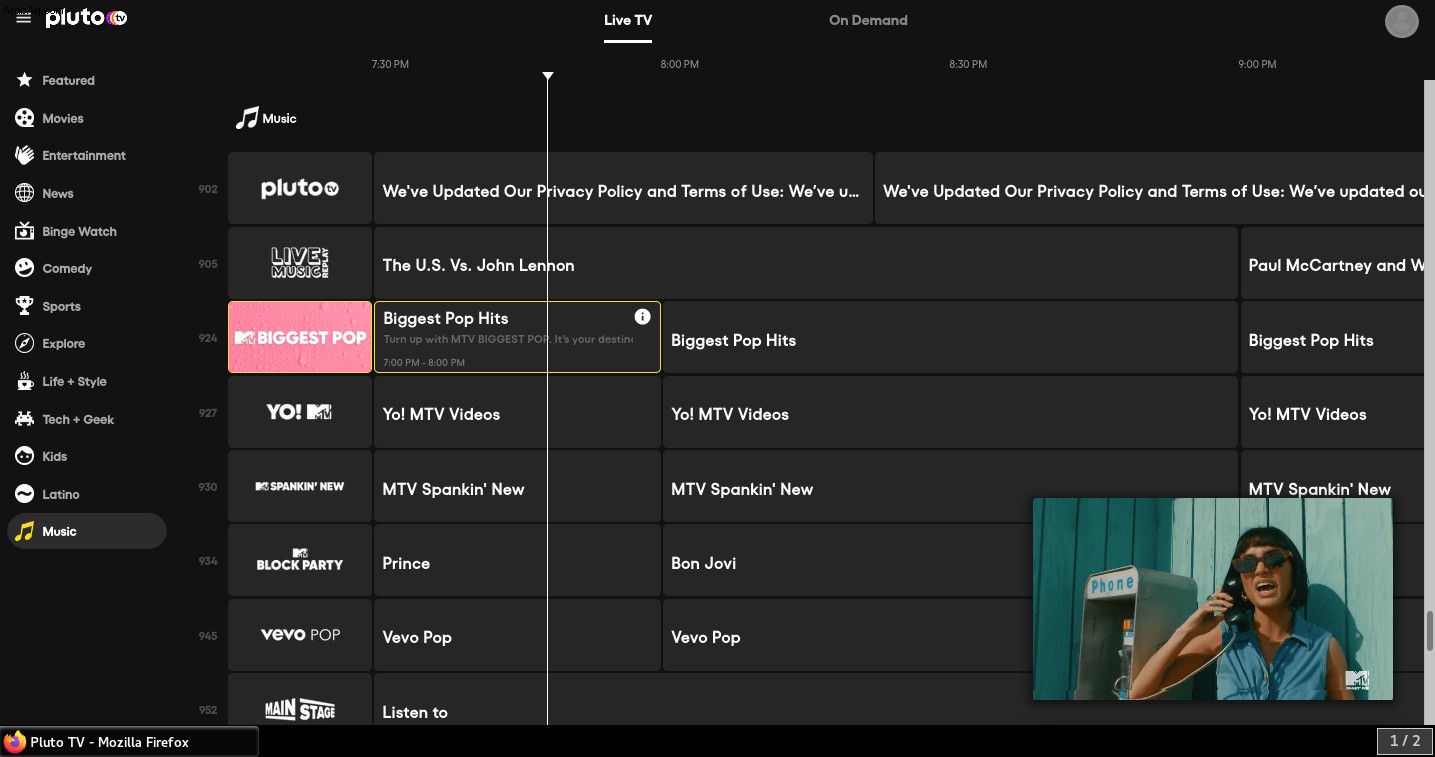Open Yo! MTV channel logo
Viewport: 1435px width, 757px height.
tap(300, 412)
